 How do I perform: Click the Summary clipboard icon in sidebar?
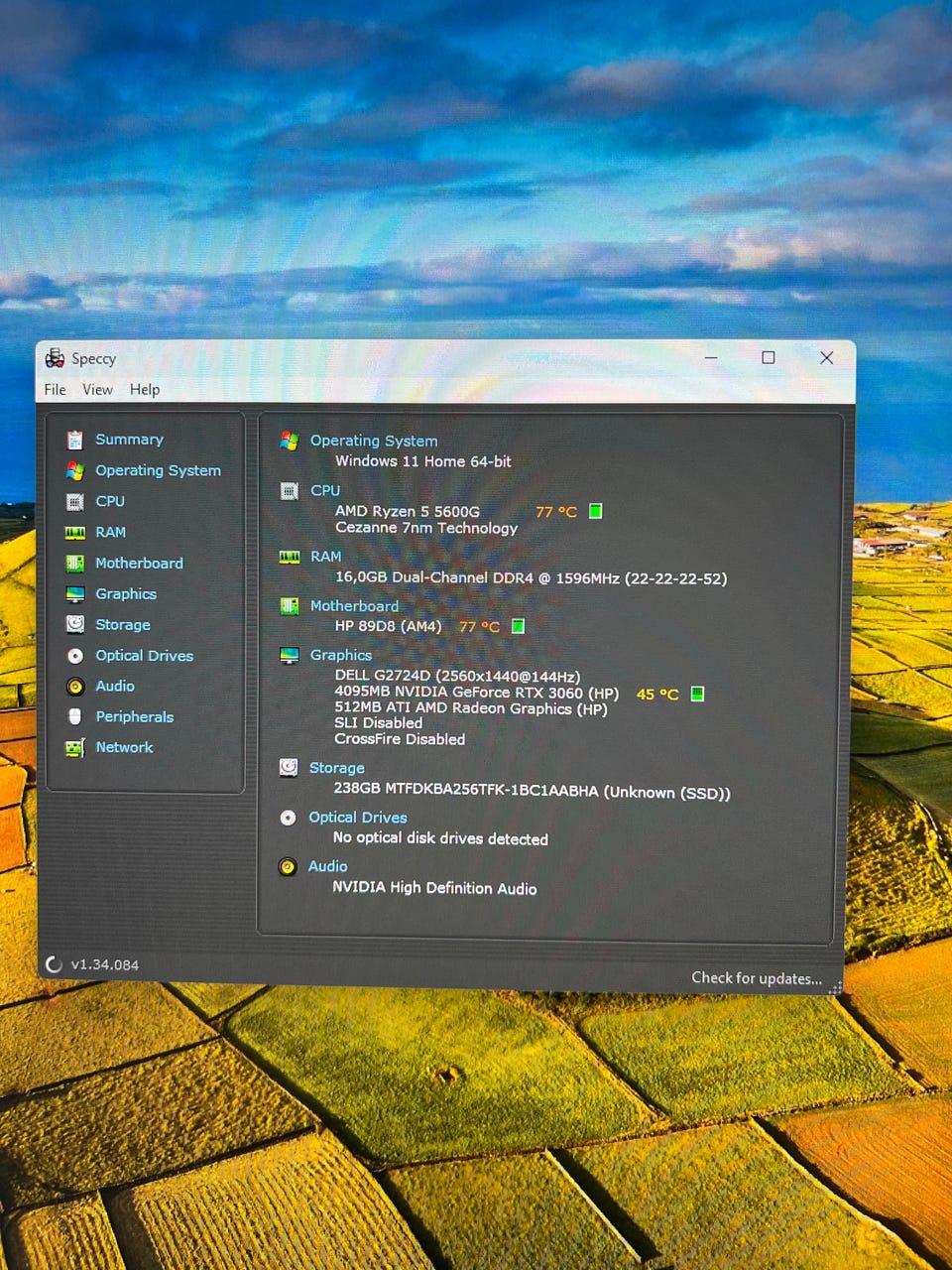[x=75, y=440]
